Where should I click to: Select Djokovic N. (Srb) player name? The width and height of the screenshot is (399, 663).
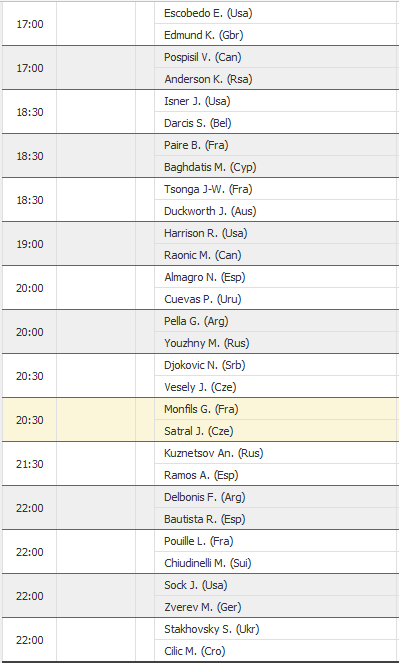(x=205, y=365)
